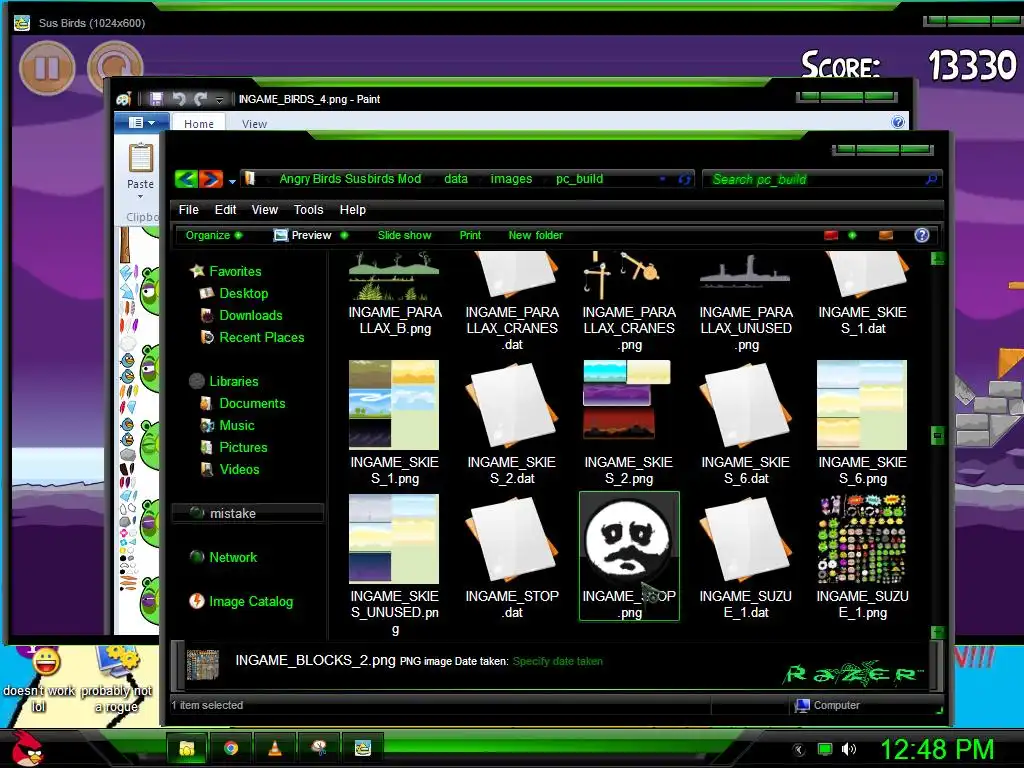Select the INGAME_SKIES_2.dat file icon
This screenshot has width=1024, height=768.
512,408
